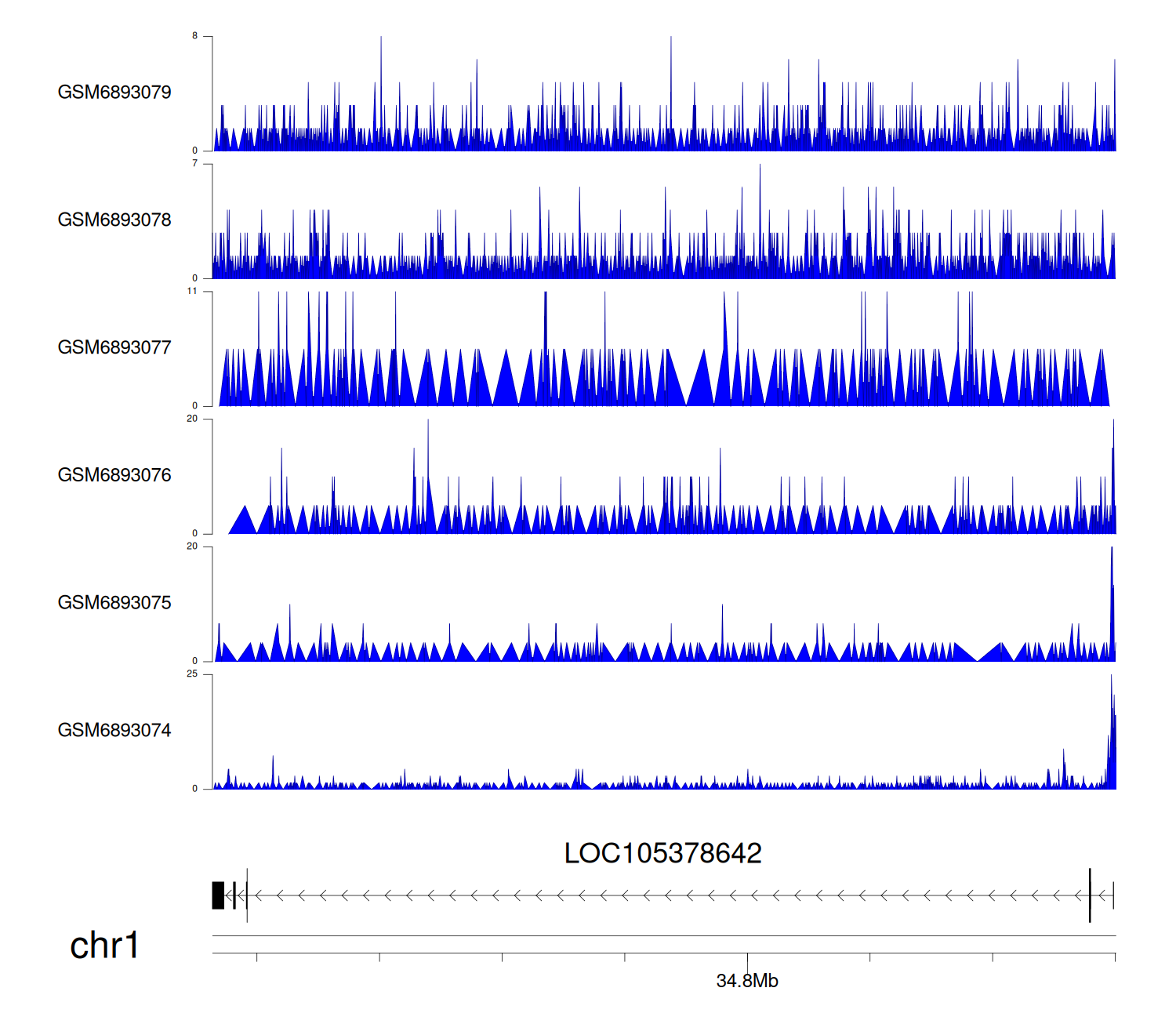
Task: Click the y-axis zero label of GSM6893079 track
Action: tap(195, 151)
